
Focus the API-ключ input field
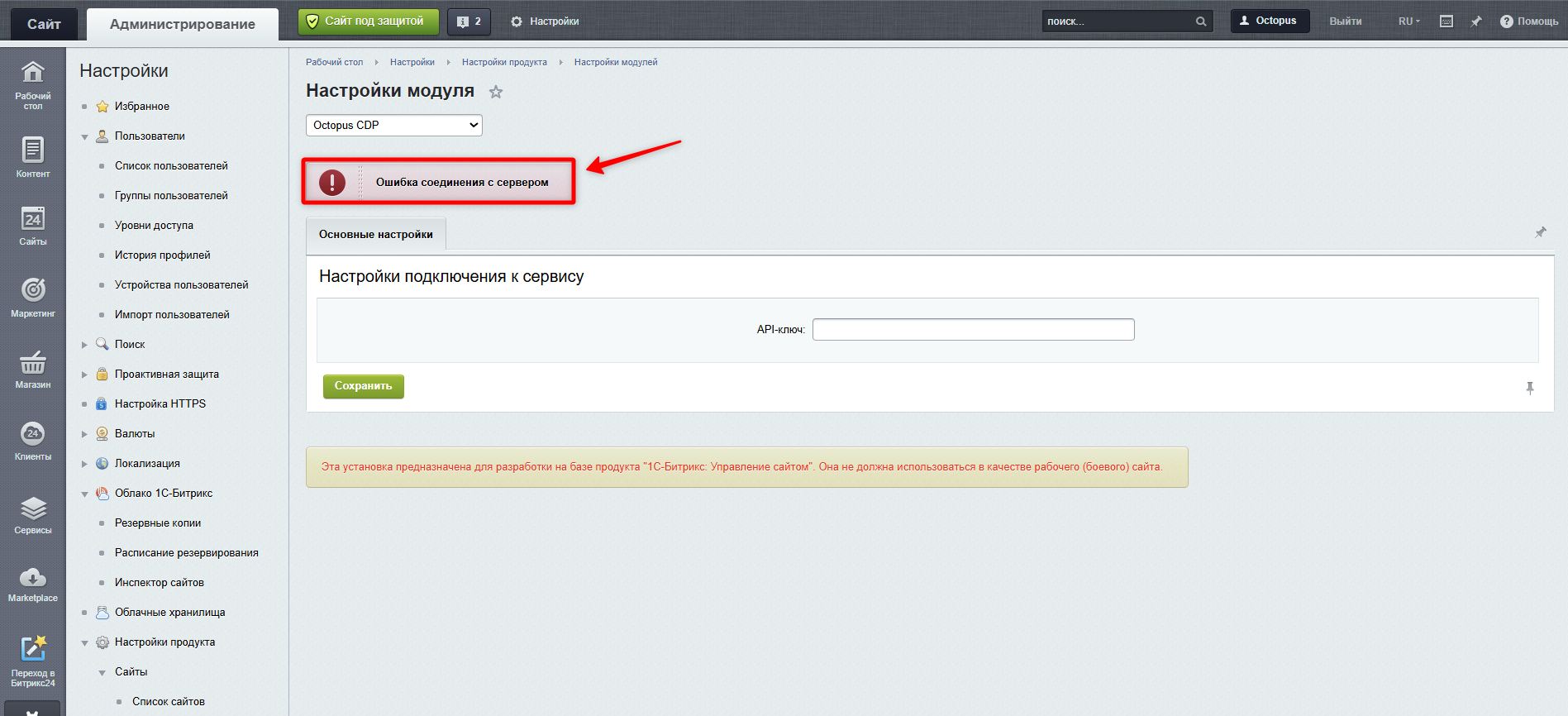click(x=973, y=330)
